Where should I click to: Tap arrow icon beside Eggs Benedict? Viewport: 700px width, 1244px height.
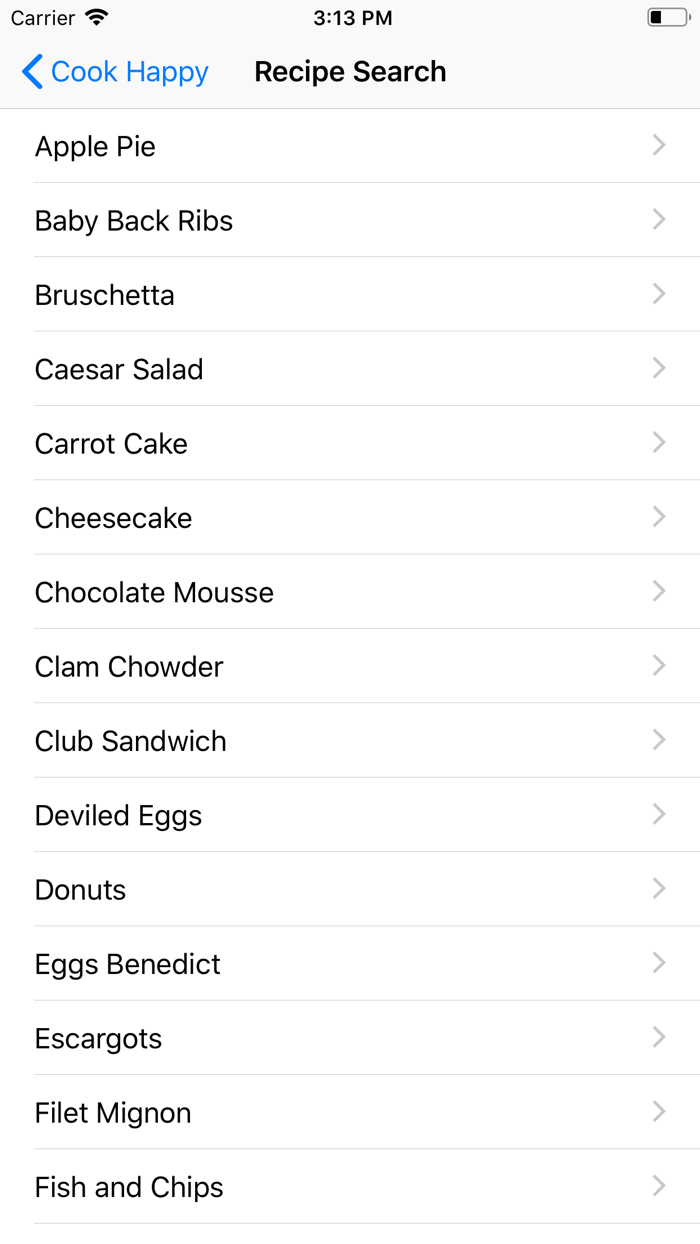coord(659,963)
